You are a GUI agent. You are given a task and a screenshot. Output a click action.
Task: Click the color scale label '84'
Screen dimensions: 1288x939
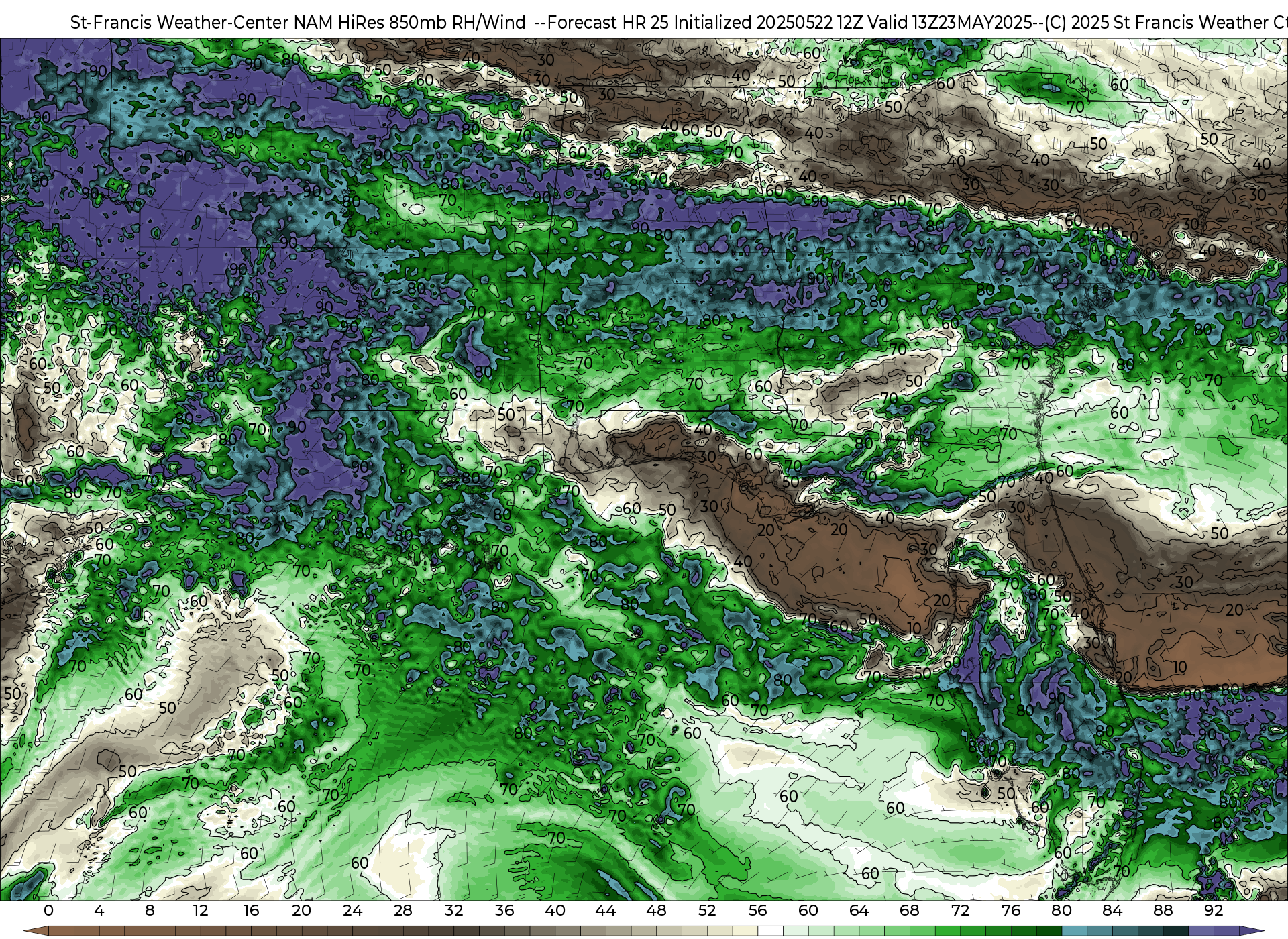coord(1112,910)
